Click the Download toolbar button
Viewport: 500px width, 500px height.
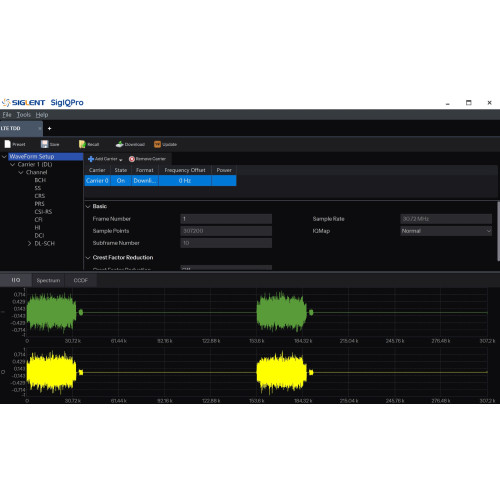click(130, 144)
